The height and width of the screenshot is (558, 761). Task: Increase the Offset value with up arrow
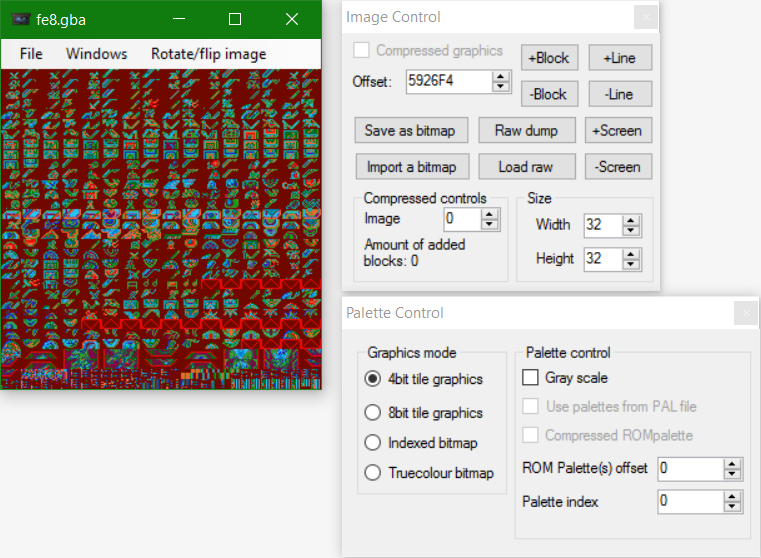pos(501,76)
